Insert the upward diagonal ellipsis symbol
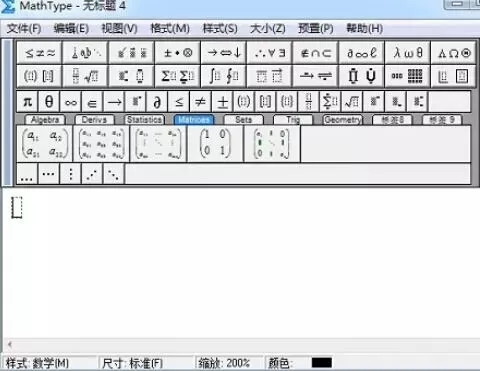 click(x=92, y=174)
